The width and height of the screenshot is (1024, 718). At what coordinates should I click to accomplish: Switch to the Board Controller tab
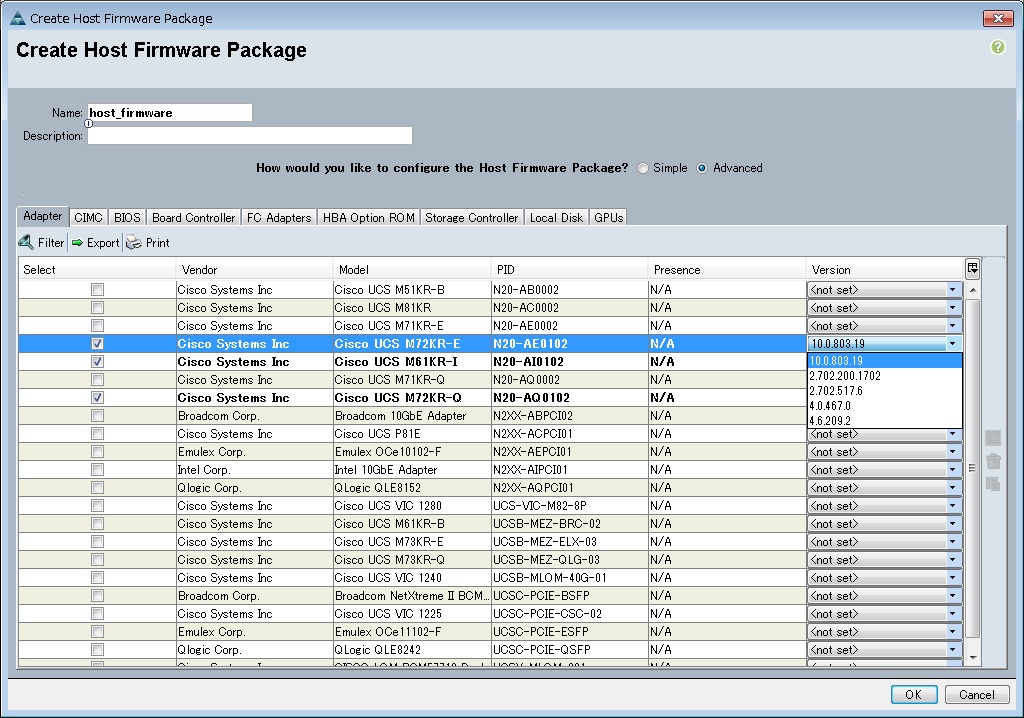[x=193, y=218]
